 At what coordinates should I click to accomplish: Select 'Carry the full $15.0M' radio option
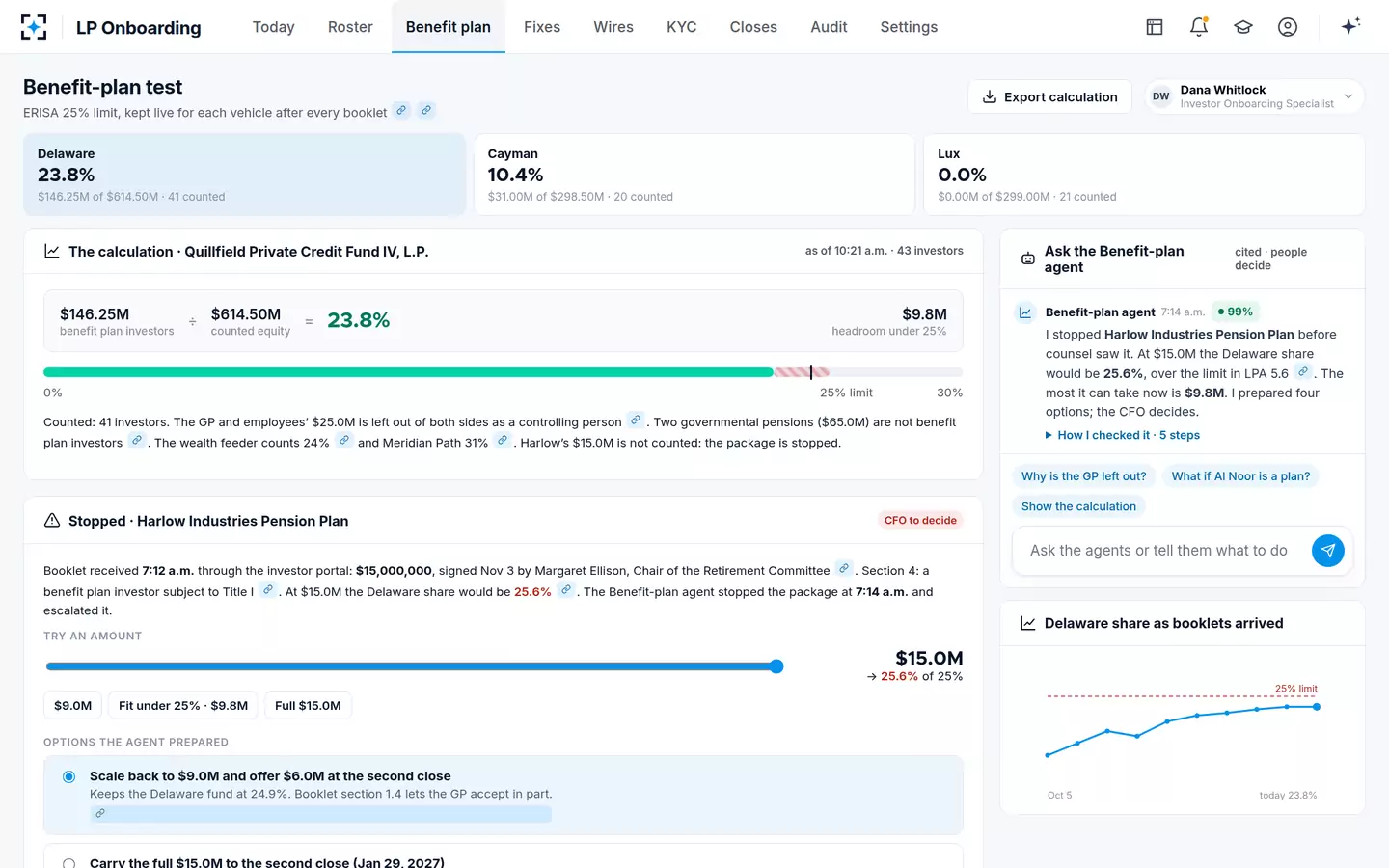coord(69,863)
